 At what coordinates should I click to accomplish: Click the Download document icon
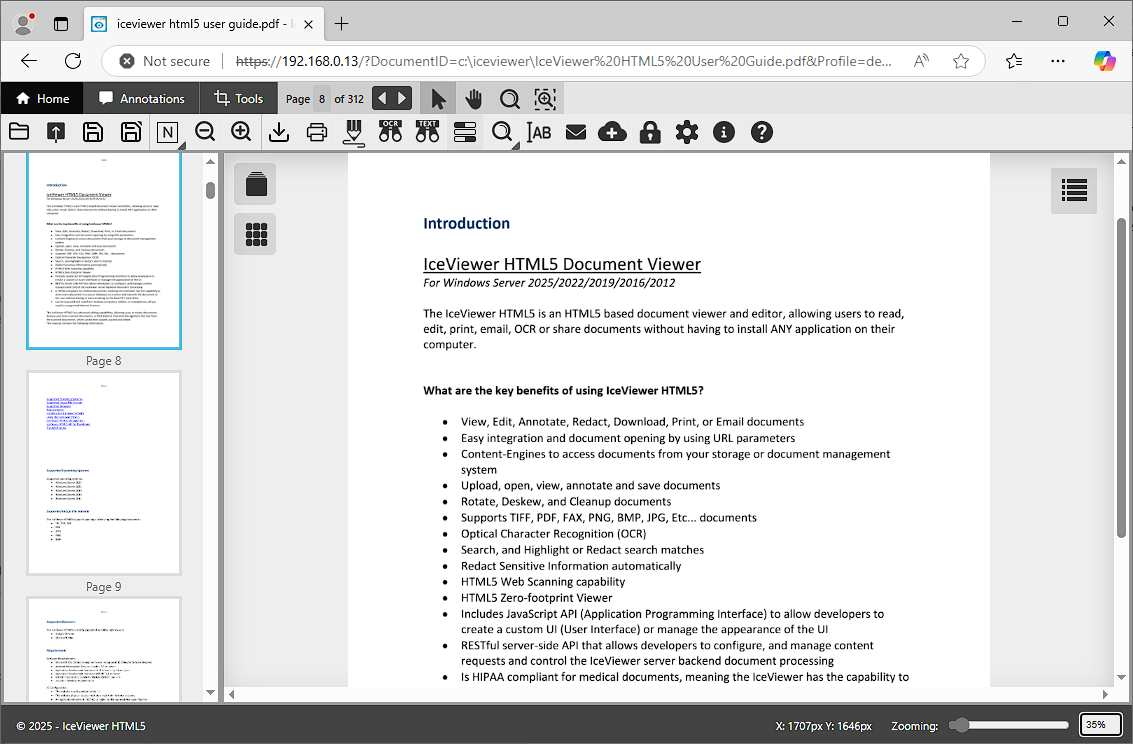(280, 132)
